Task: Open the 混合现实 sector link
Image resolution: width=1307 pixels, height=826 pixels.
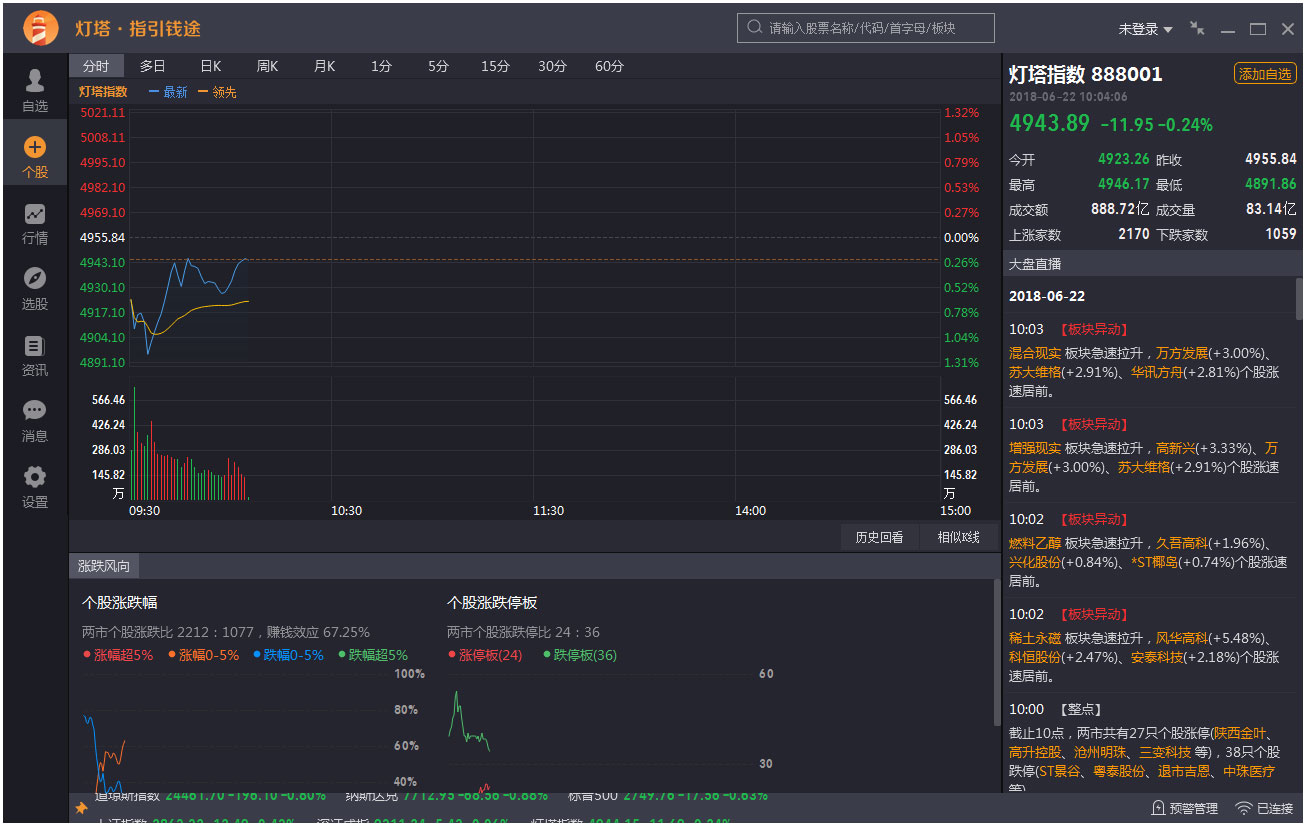Action: pyautogui.click(x=1035, y=353)
